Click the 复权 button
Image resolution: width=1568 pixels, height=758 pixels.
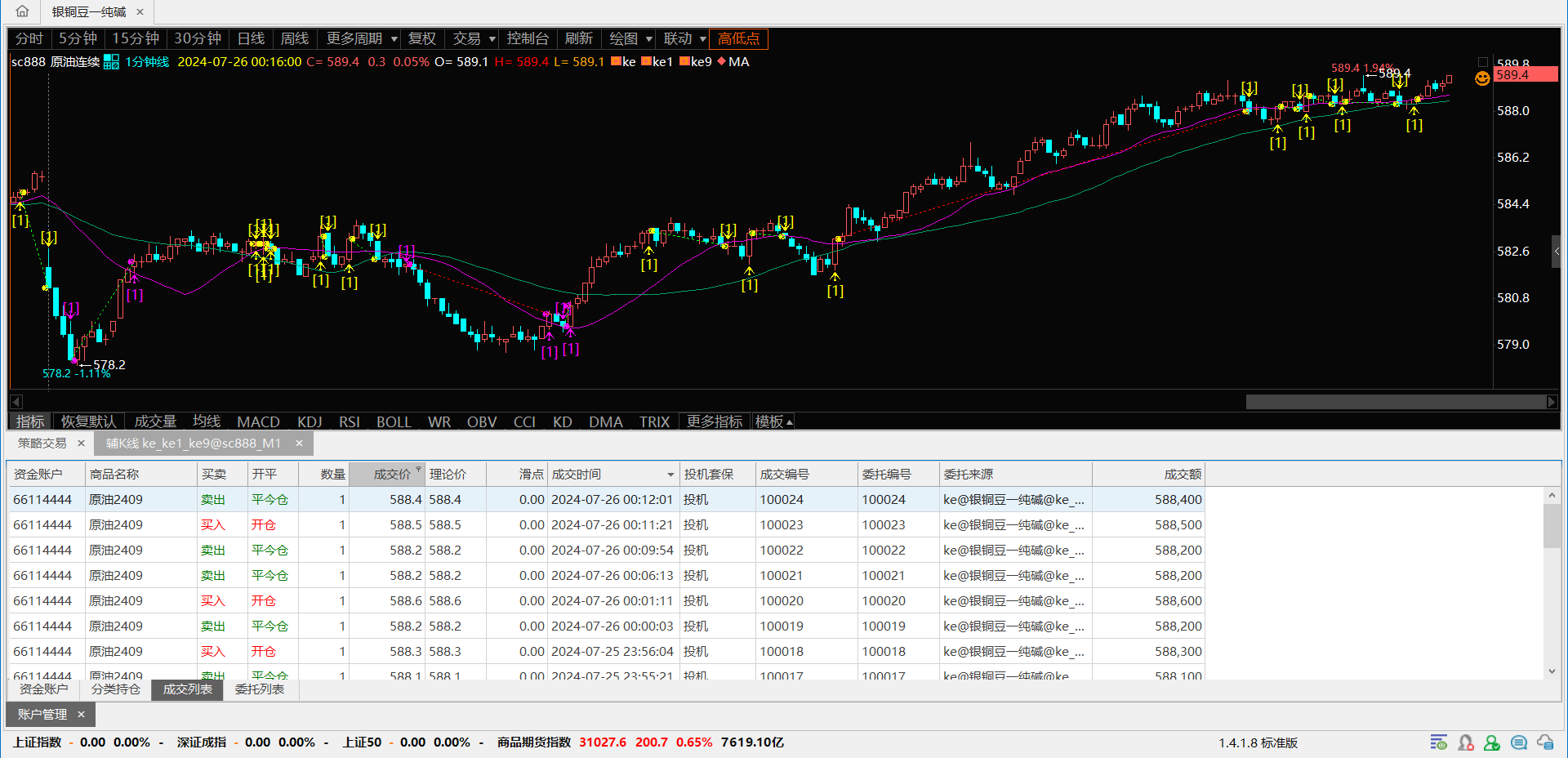coord(422,38)
